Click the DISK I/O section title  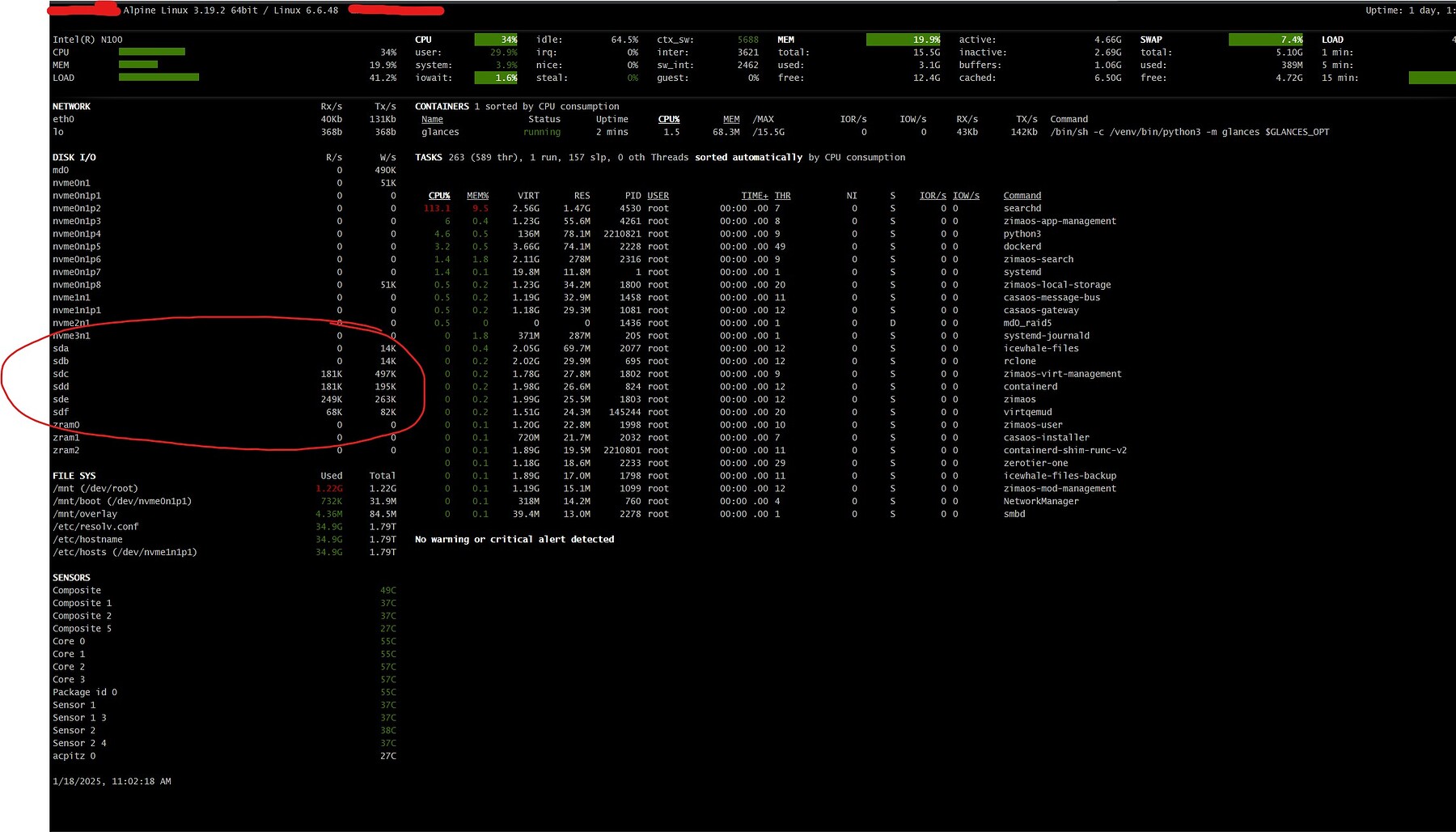click(x=74, y=158)
